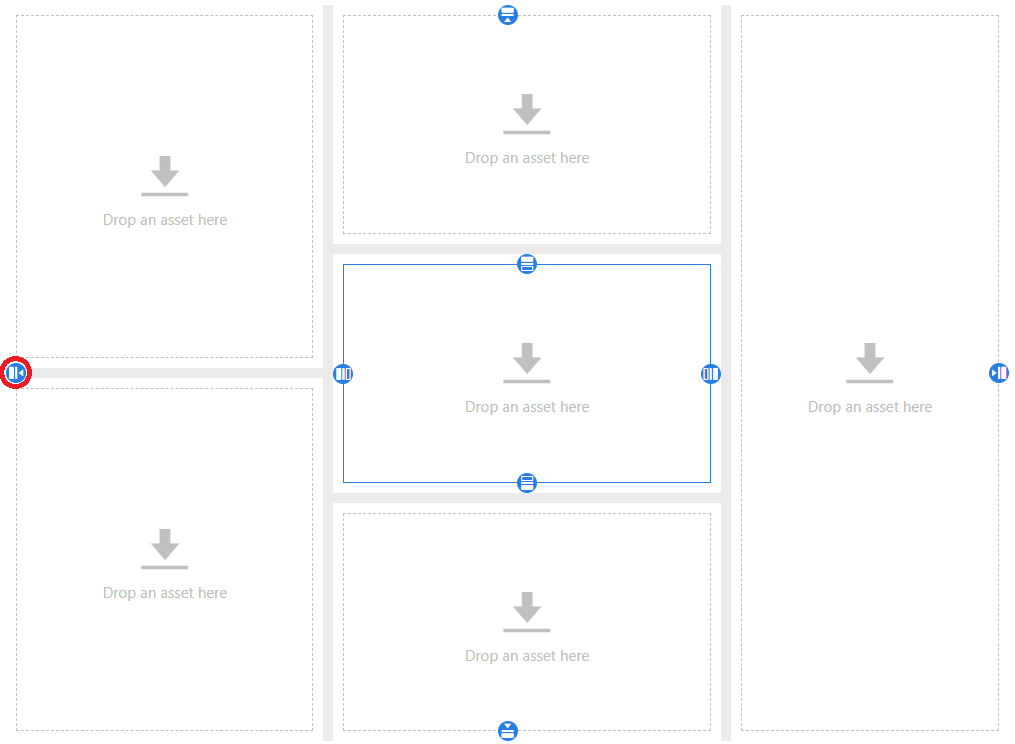Click the split-row handle on the selected cell's bottom edge
The width and height of the screenshot is (1015, 744).
pyautogui.click(x=527, y=483)
